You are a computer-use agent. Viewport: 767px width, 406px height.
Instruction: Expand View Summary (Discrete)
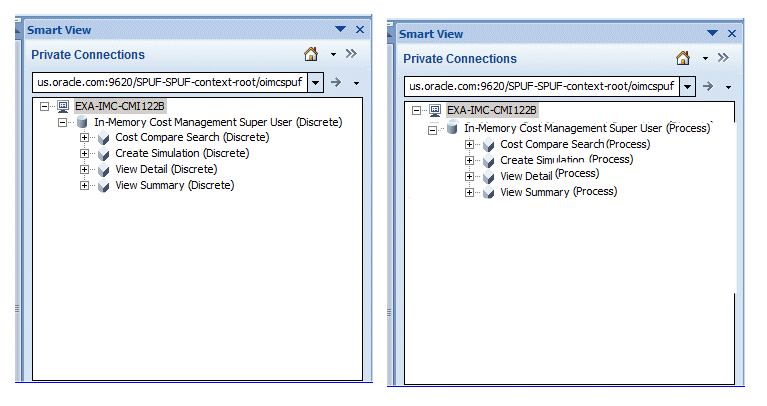[x=85, y=186]
